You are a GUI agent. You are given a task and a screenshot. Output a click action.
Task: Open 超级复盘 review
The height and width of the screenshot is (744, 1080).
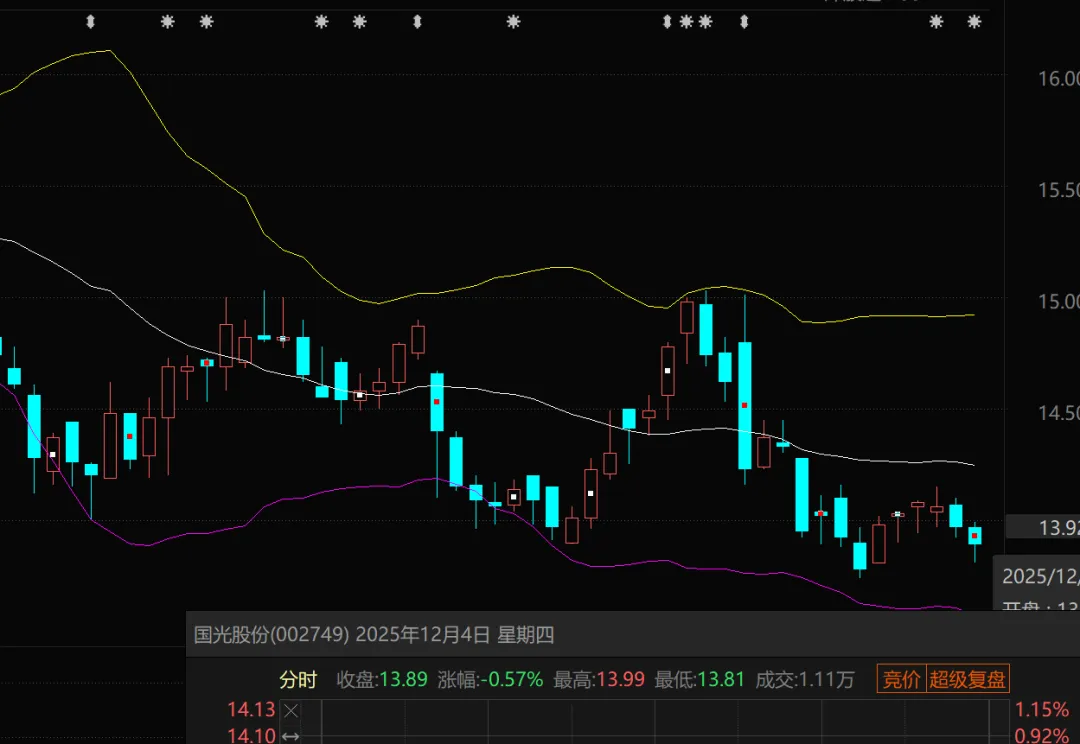coord(967,680)
